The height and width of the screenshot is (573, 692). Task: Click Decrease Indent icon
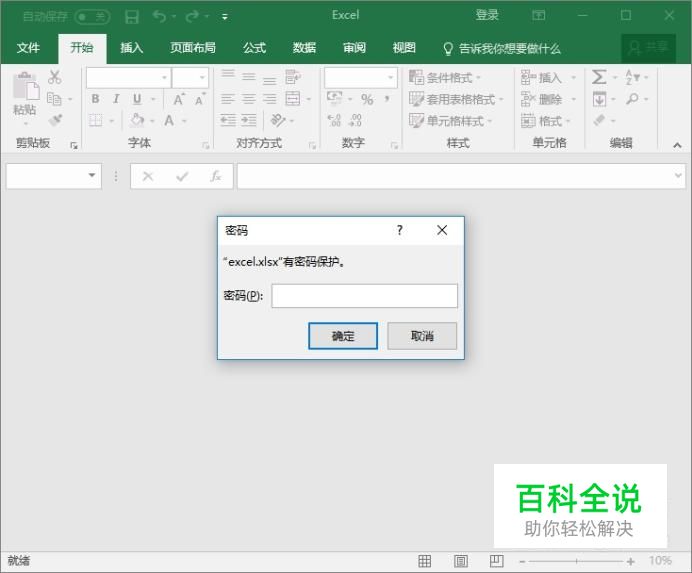pos(228,120)
